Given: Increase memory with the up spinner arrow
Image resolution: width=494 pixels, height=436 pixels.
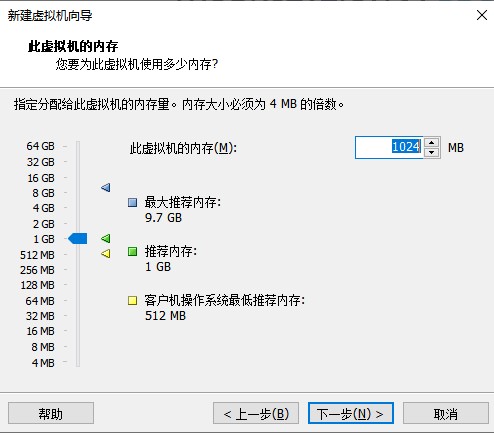Looking at the screenshot, I should [x=432, y=142].
